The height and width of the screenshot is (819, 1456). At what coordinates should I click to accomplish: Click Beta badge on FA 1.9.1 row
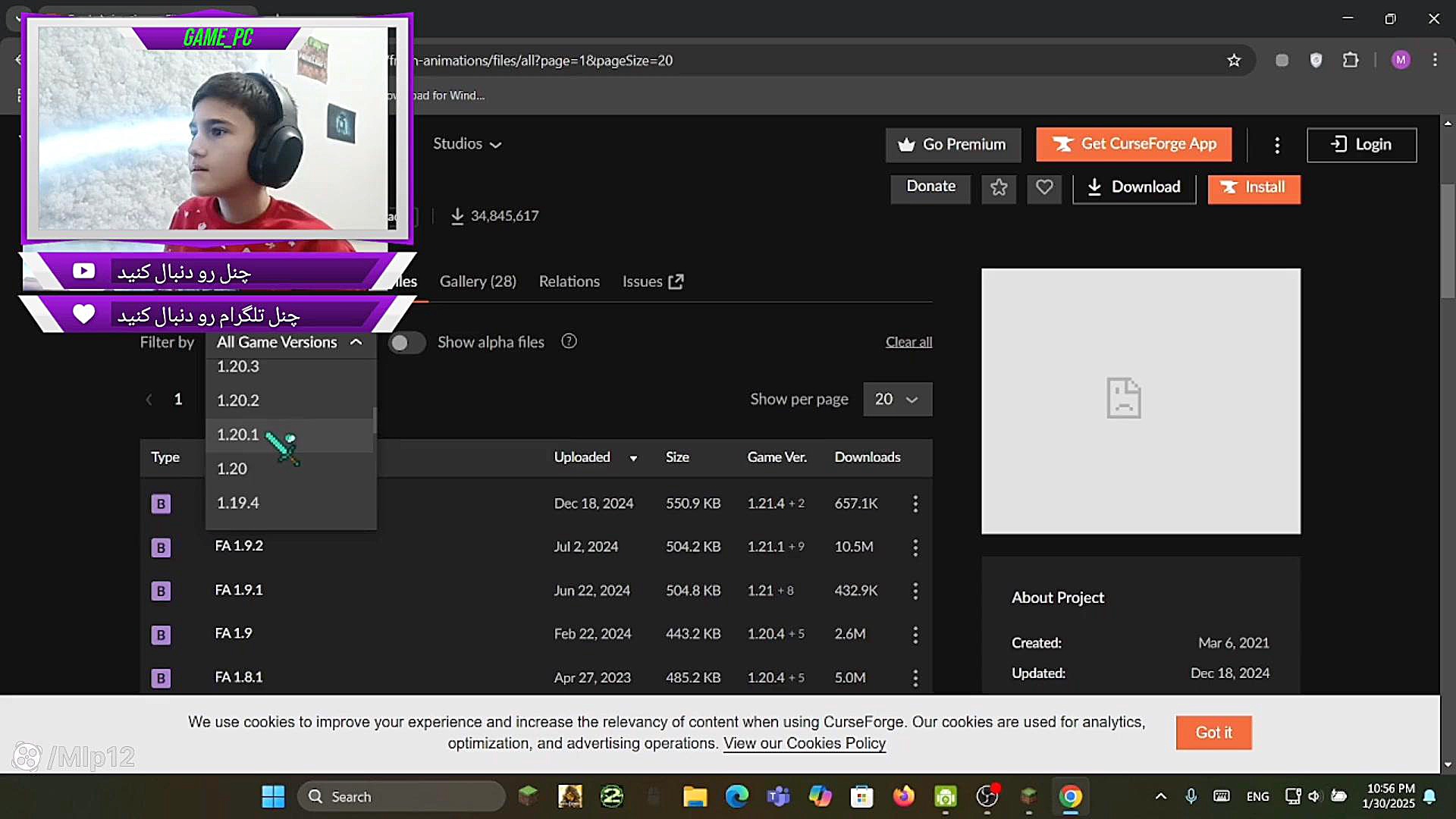[x=161, y=591]
